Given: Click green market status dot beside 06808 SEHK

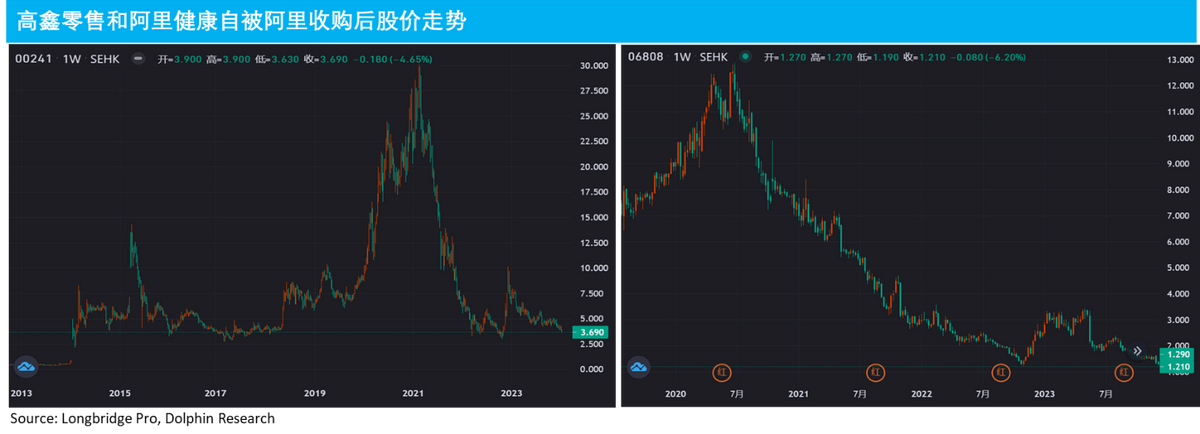Looking at the screenshot, I should tap(744, 58).
